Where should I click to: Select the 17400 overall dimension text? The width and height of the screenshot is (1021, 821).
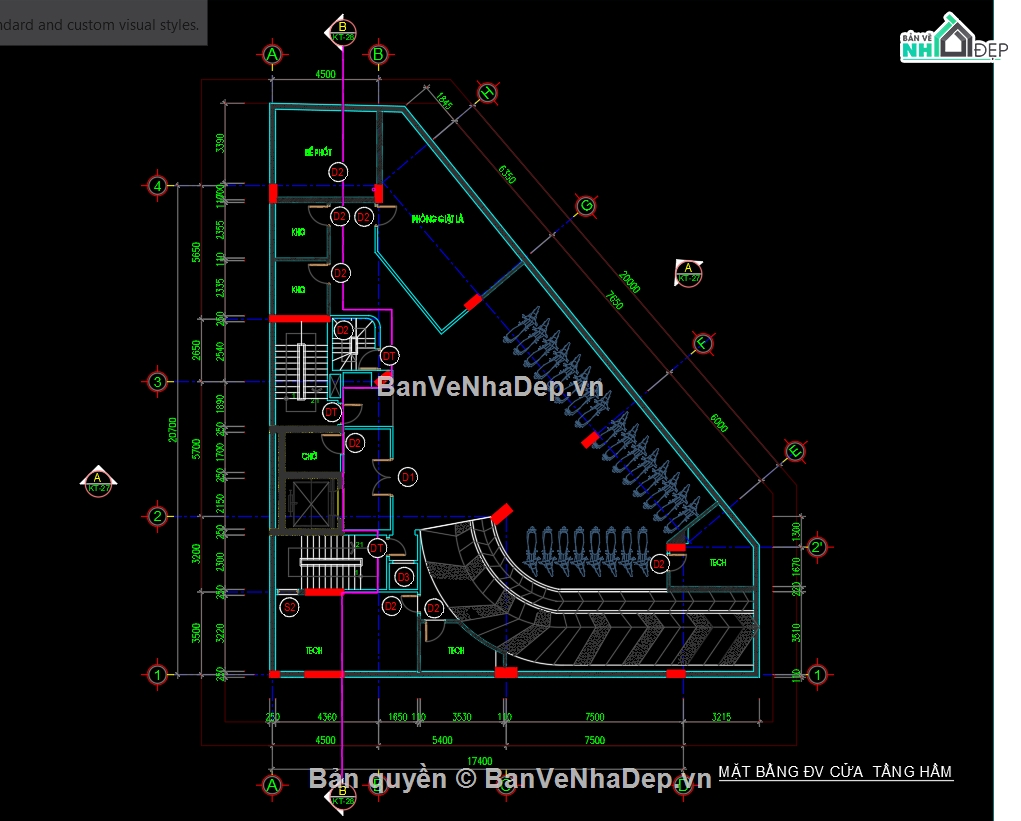click(480, 761)
